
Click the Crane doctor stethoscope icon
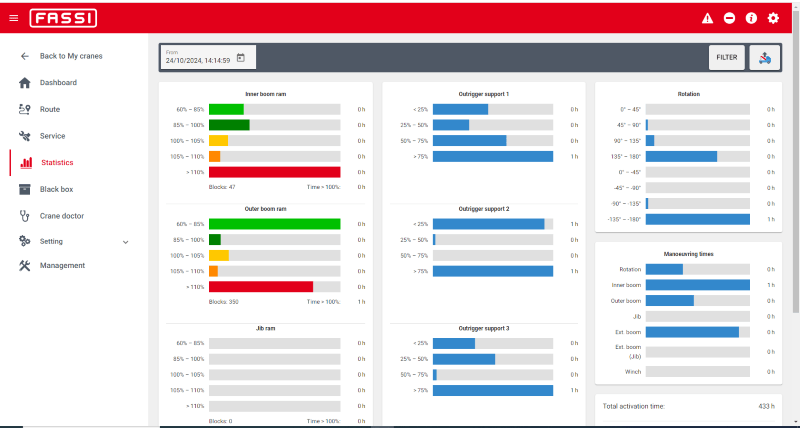tap(24, 216)
